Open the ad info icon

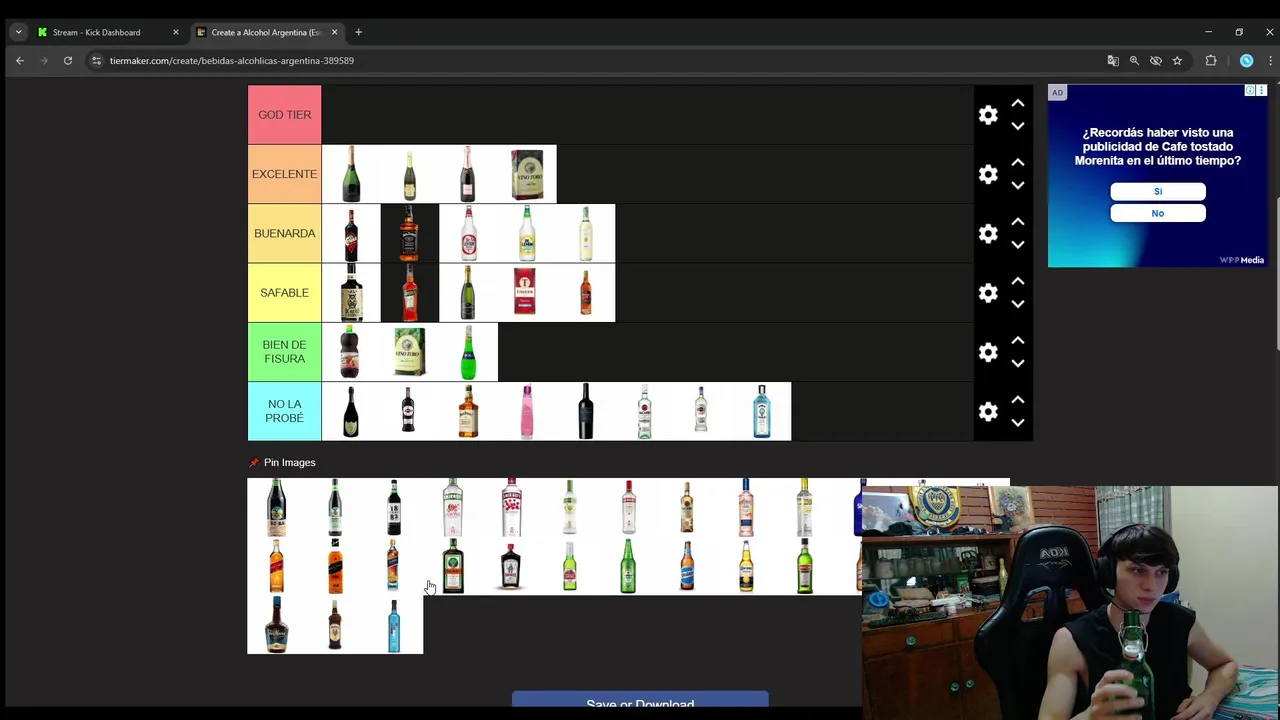[1250, 91]
